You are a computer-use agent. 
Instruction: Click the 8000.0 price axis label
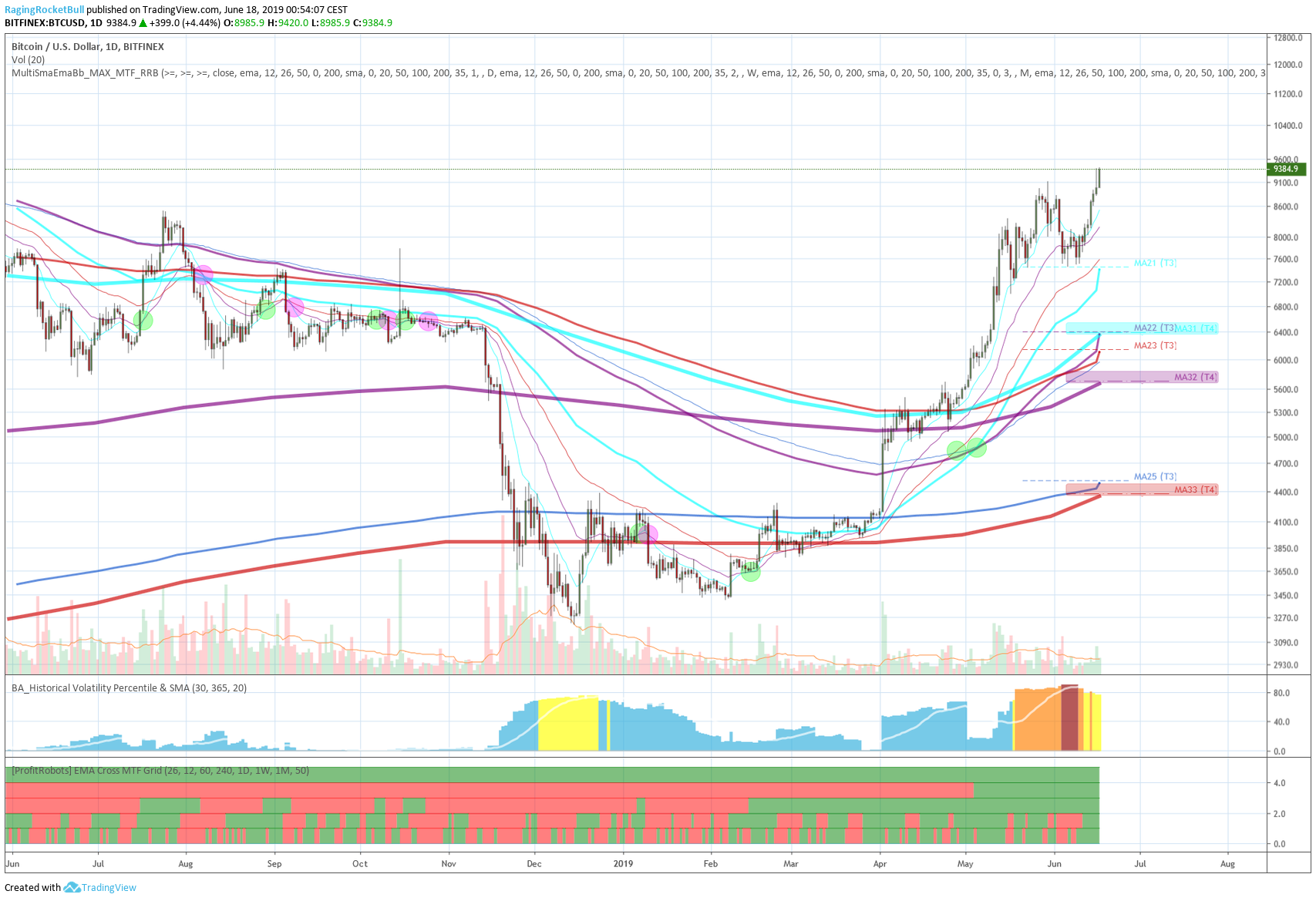(x=1287, y=237)
